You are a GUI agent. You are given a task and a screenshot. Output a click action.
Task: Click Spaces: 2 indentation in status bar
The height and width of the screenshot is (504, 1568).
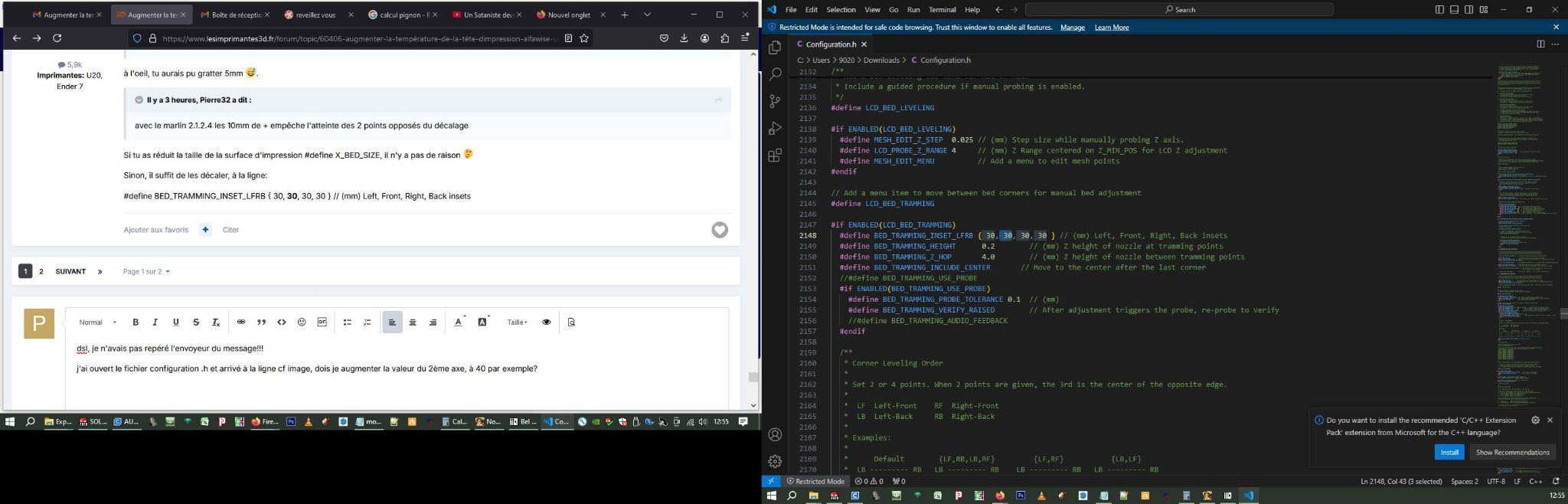(1464, 481)
